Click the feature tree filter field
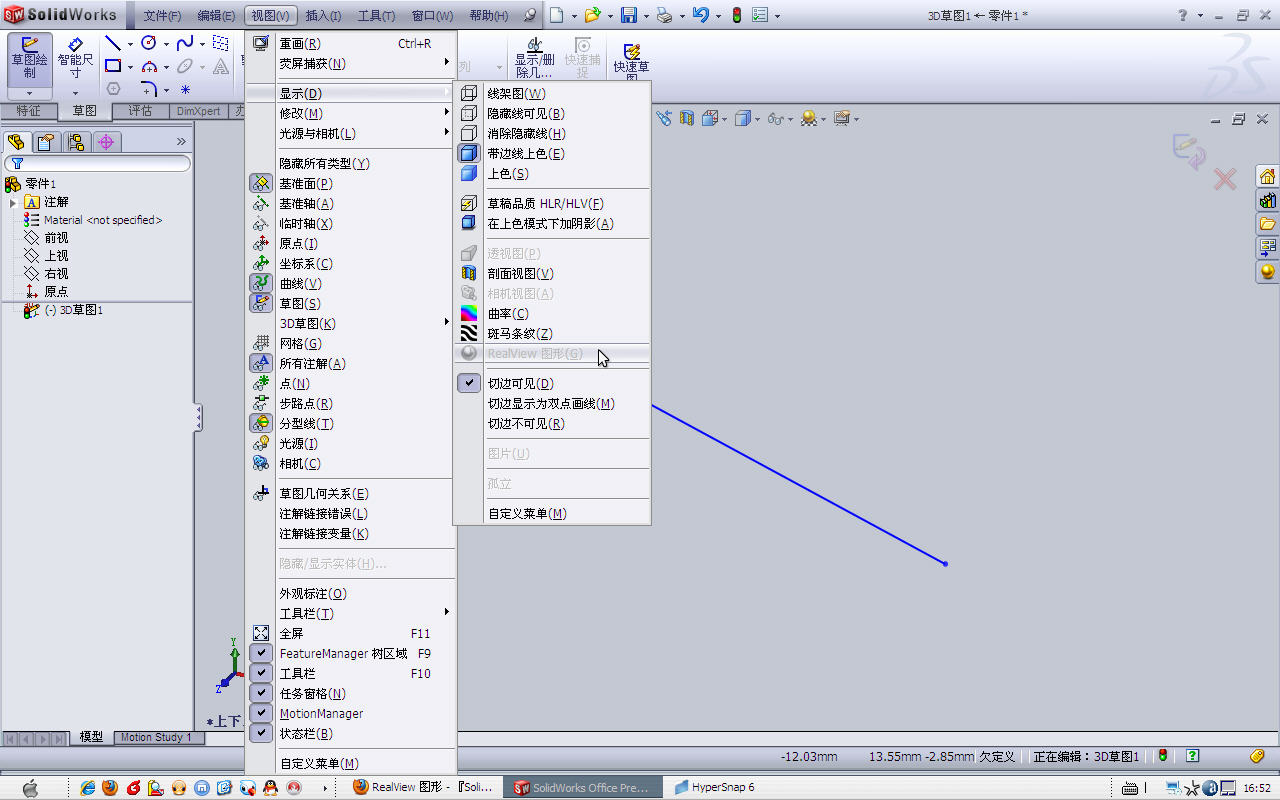Viewport: 1280px width, 800px height. pyautogui.click(x=97, y=163)
